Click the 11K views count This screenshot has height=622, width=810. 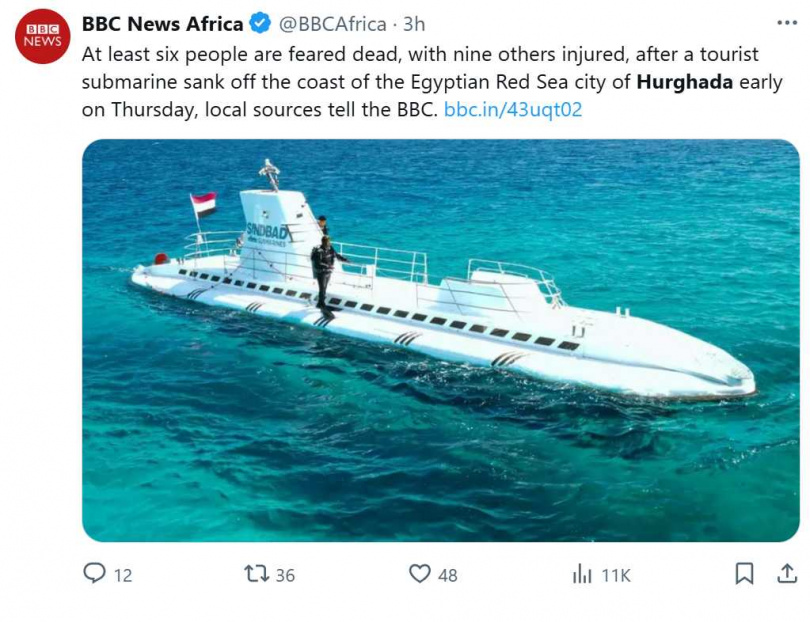tap(615, 575)
